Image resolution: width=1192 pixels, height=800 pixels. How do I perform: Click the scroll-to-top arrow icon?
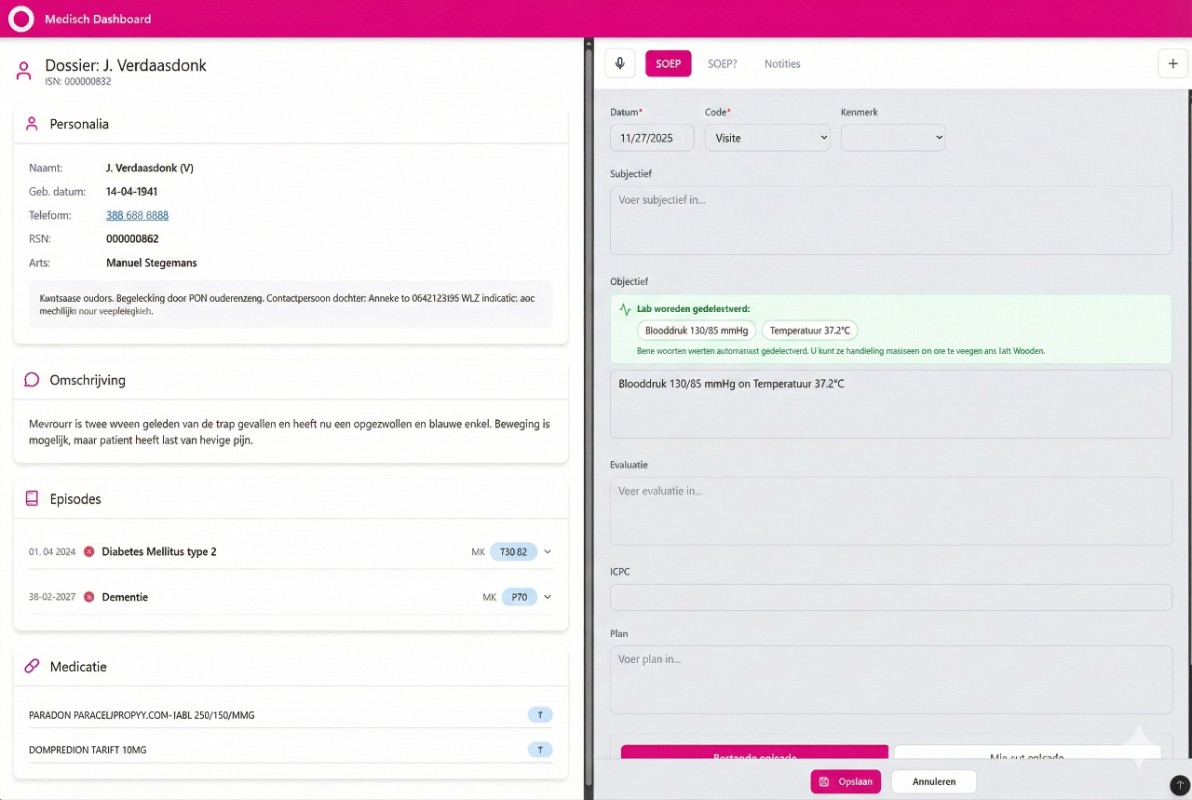tap(1179, 785)
